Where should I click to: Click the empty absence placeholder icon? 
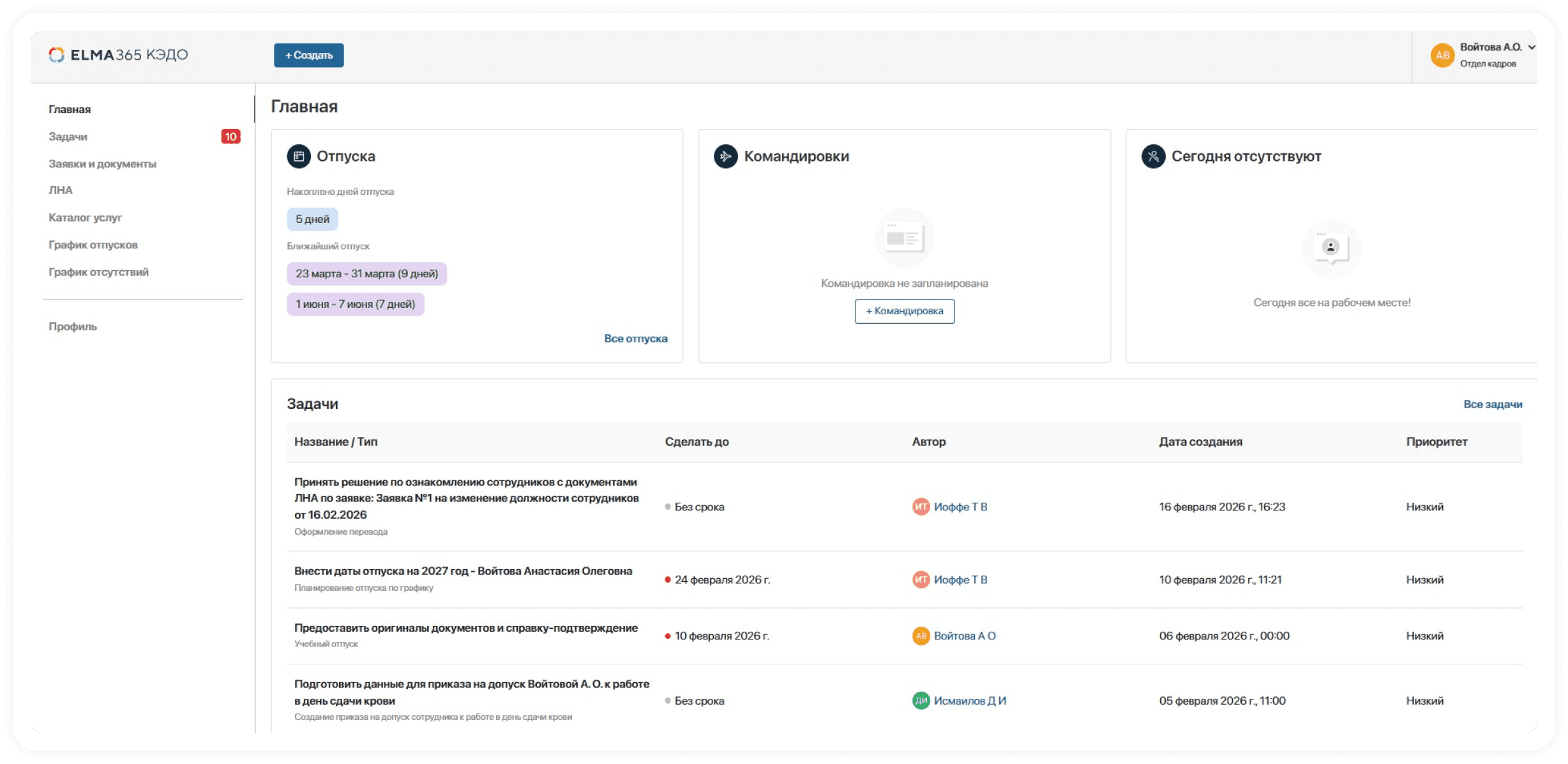(x=1331, y=248)
